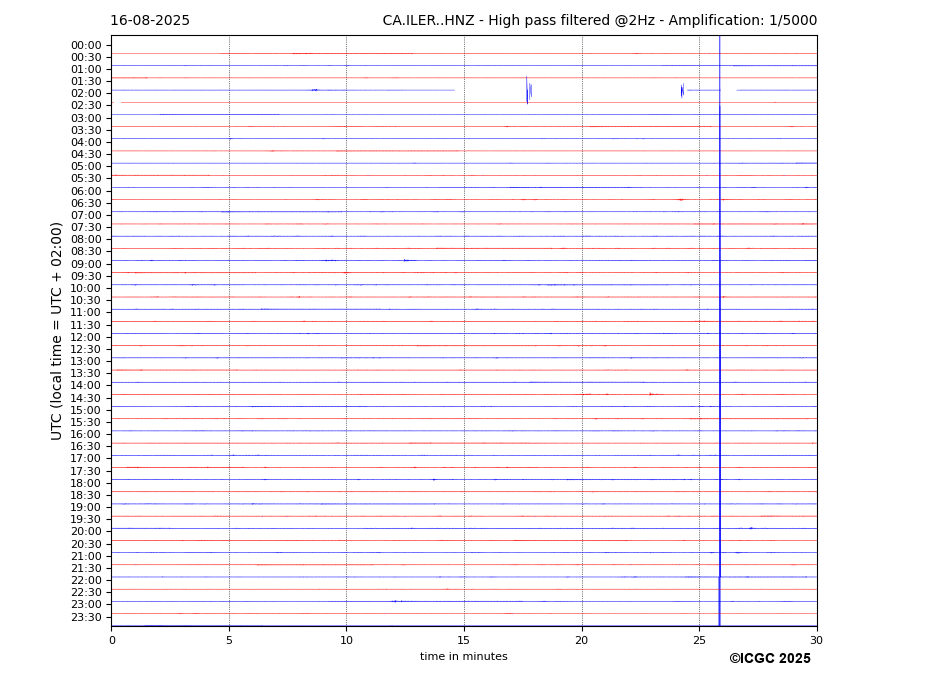927x696 pixels.
Task: Click the 01:30 time label
Action: pyautogui.click(x=86, y=82)
